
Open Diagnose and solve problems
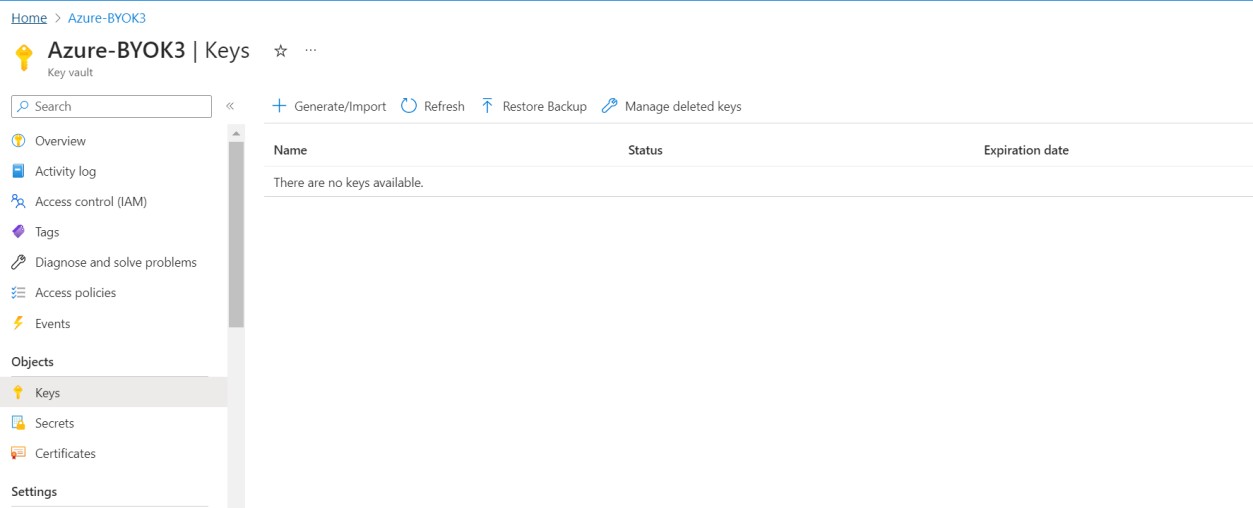click(114, 262)
